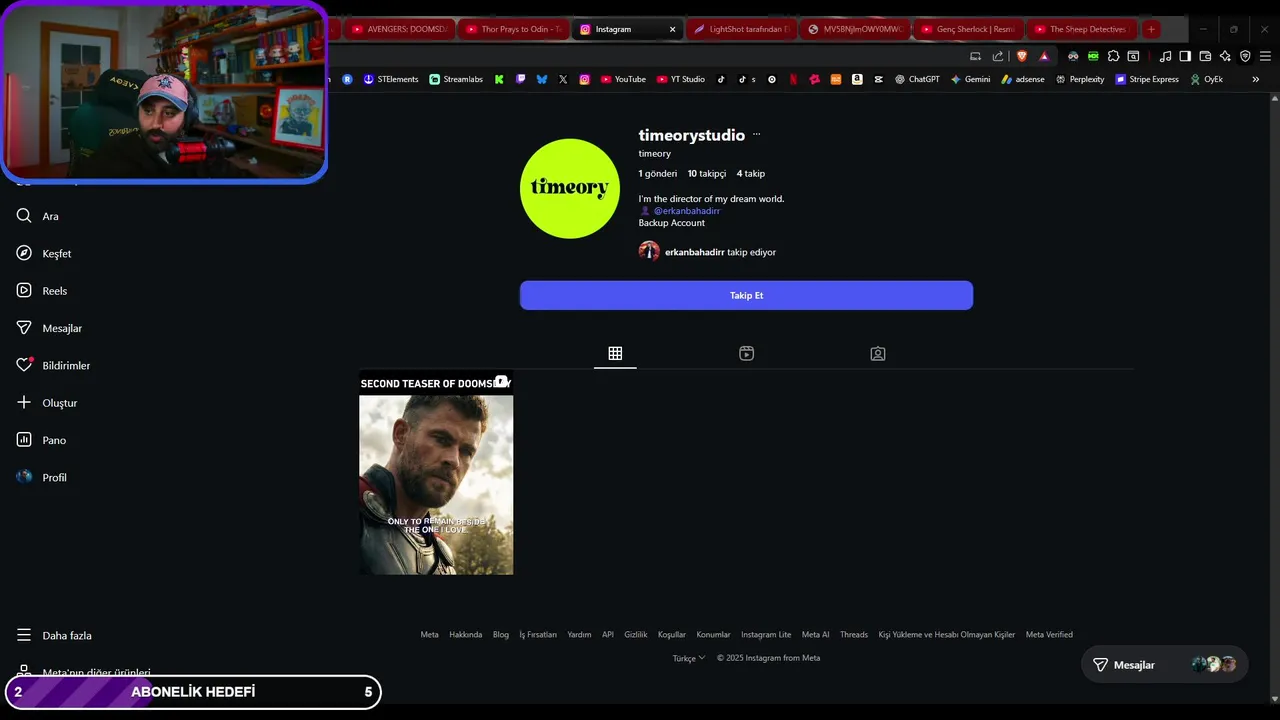Screen dimensions: 1280x720
Task: Open Brave wallet icon in toolbar
Action: tap(1205, 56)
